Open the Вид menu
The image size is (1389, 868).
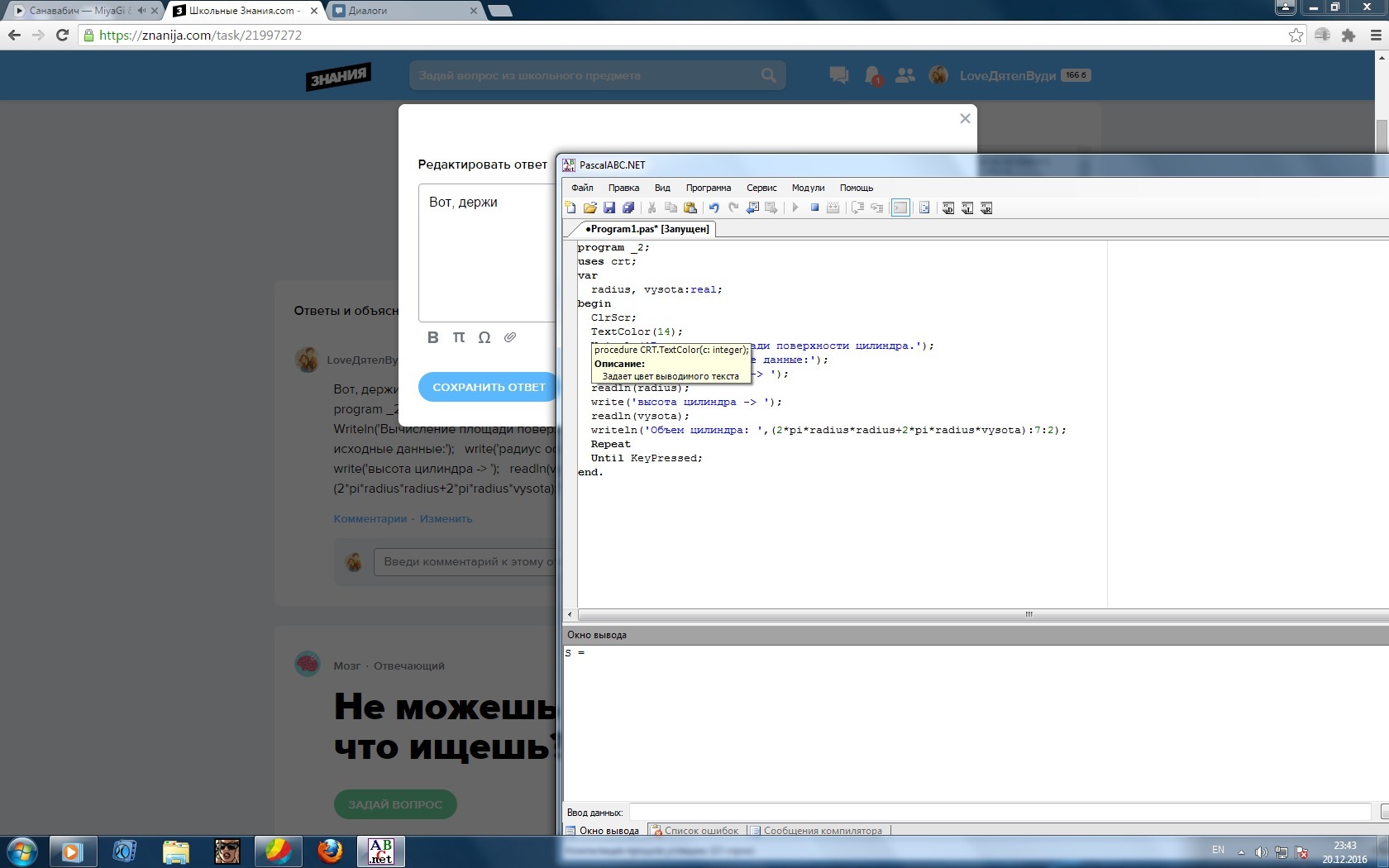click(x=662, y=188)
